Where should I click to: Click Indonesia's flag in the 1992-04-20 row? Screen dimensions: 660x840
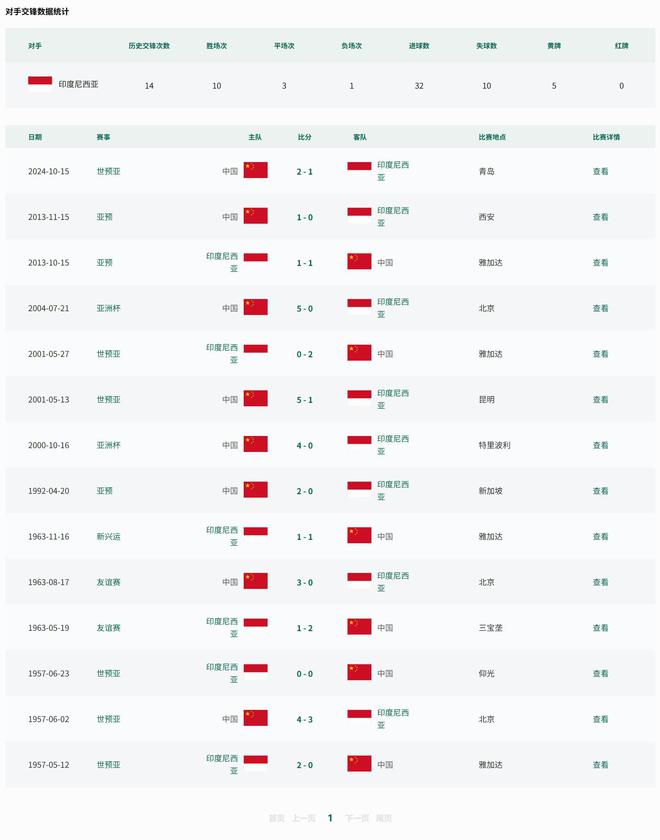click(x=359, y=490)
